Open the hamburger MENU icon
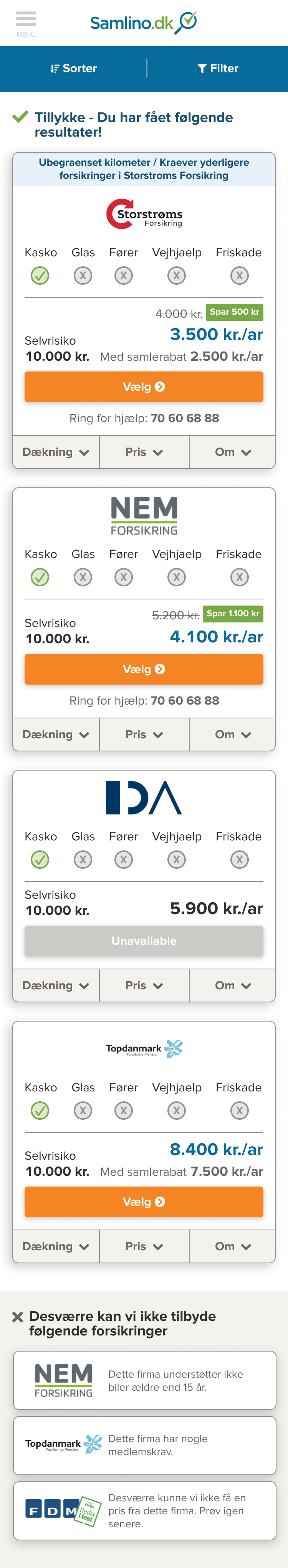 pyautogui.click(x=26, y=23)
